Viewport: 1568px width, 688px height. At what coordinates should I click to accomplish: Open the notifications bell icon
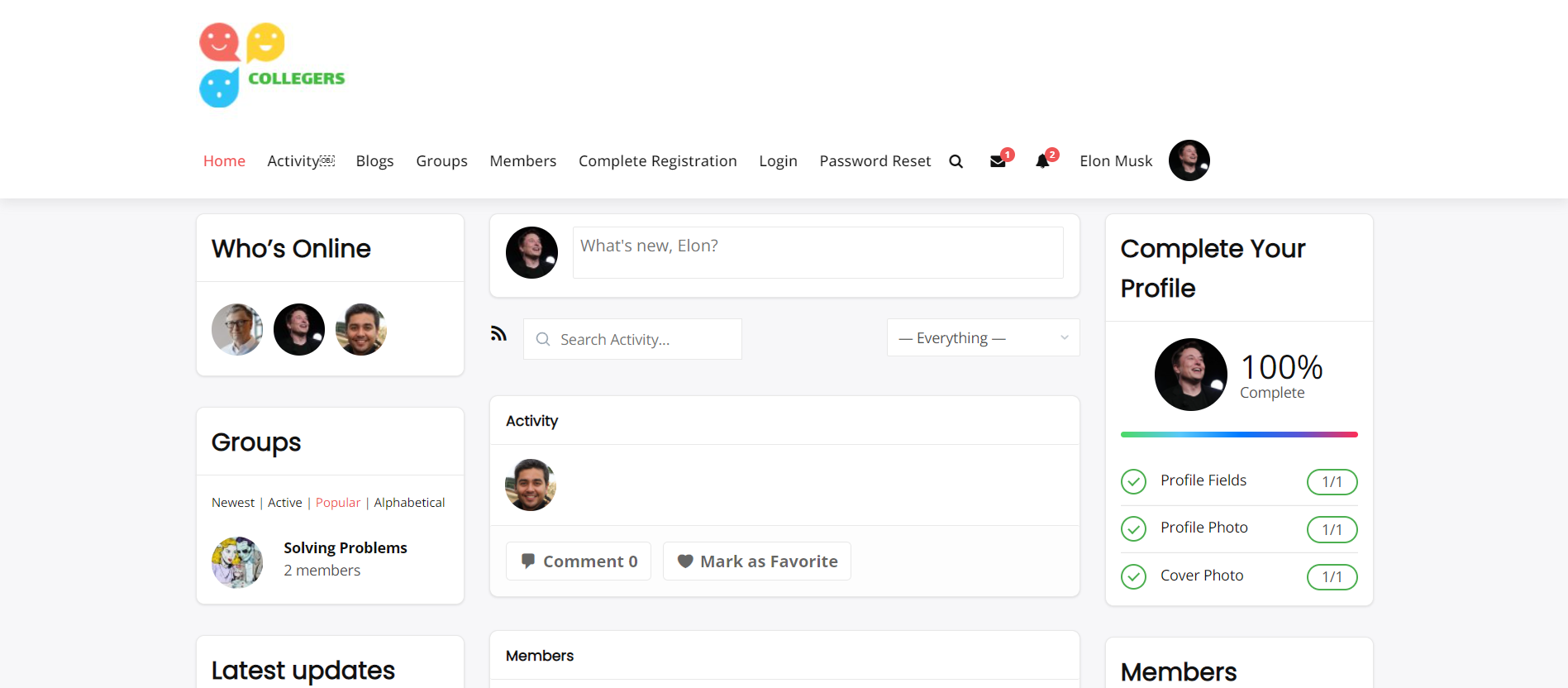(x=1042, y=161)
